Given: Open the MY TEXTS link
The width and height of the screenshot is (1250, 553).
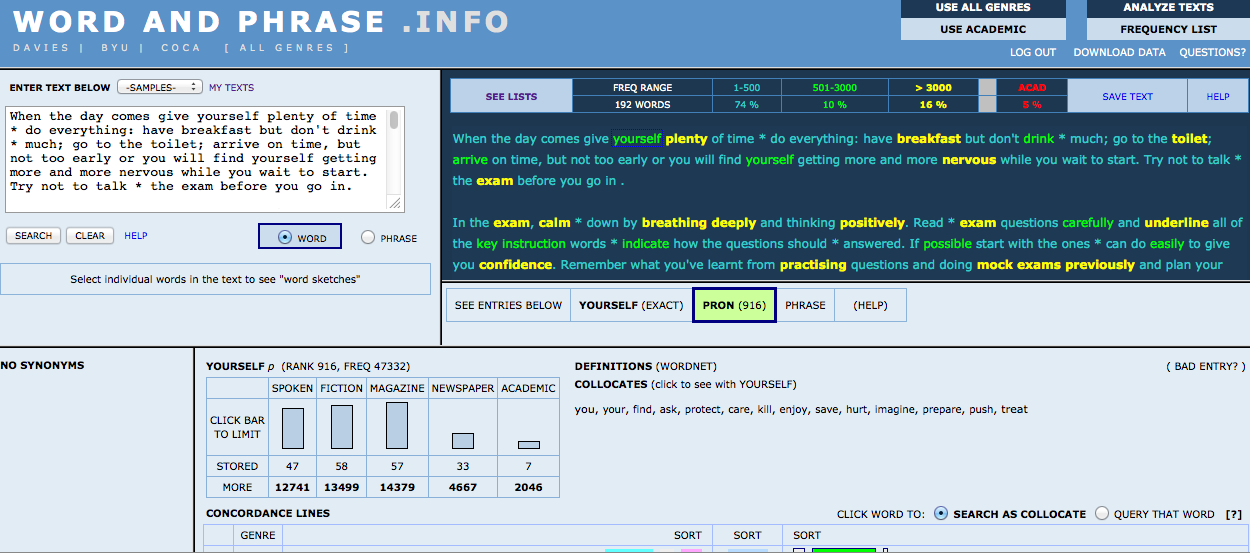Looking at the screenshot, I should tap(231, 88).
